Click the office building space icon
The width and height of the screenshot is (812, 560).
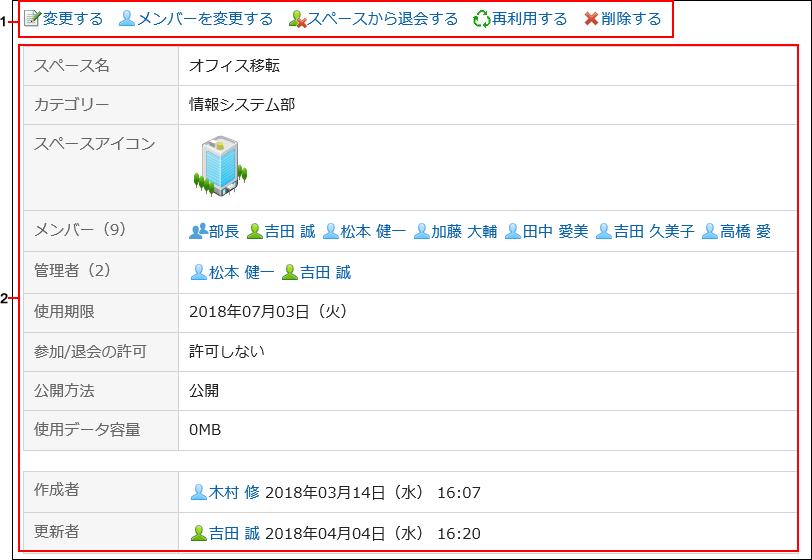tap(220, 166)
